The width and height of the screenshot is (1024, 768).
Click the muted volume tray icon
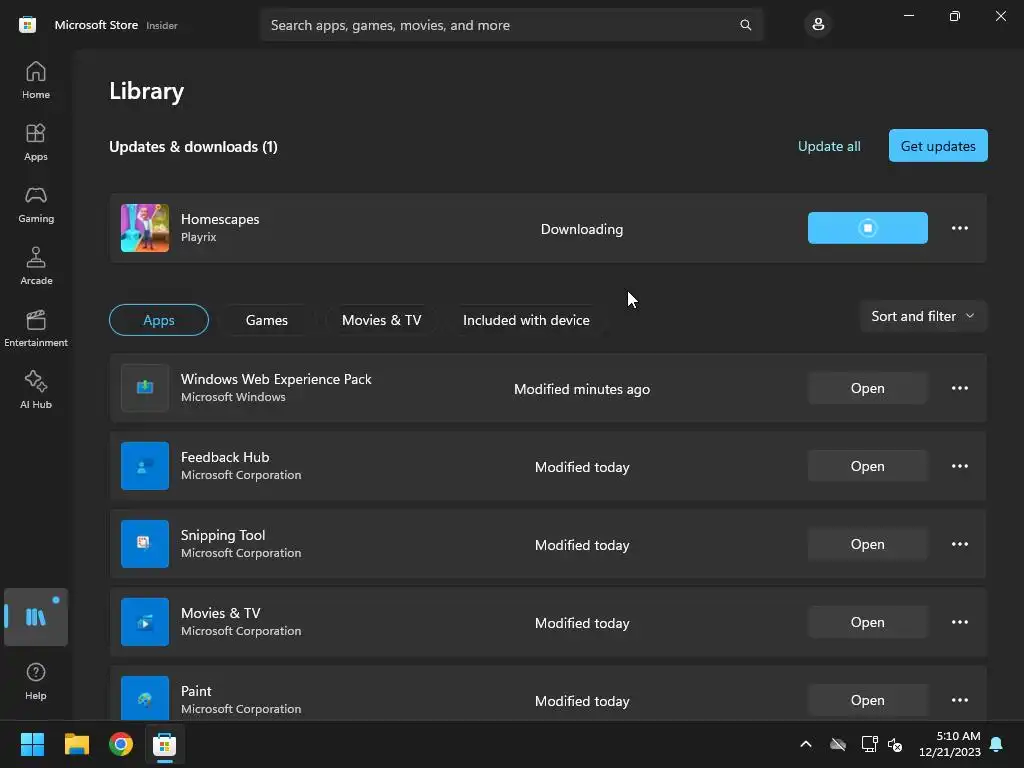(895, 744)
